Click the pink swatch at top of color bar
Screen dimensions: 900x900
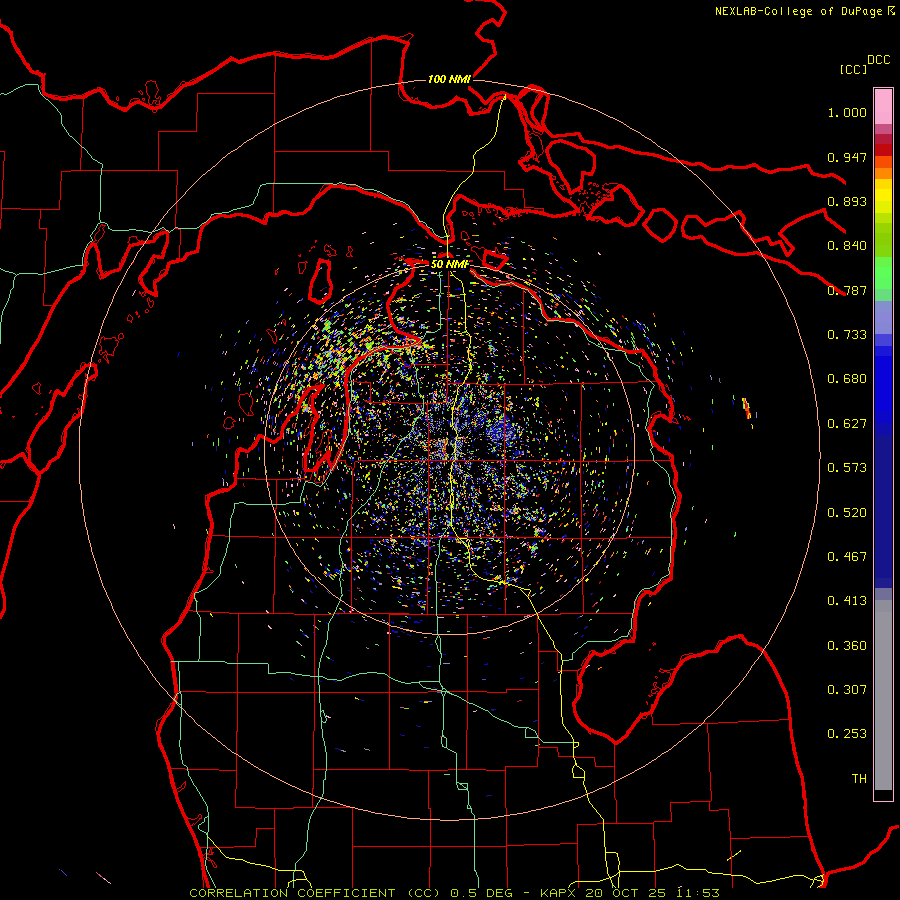click(883, 106)
